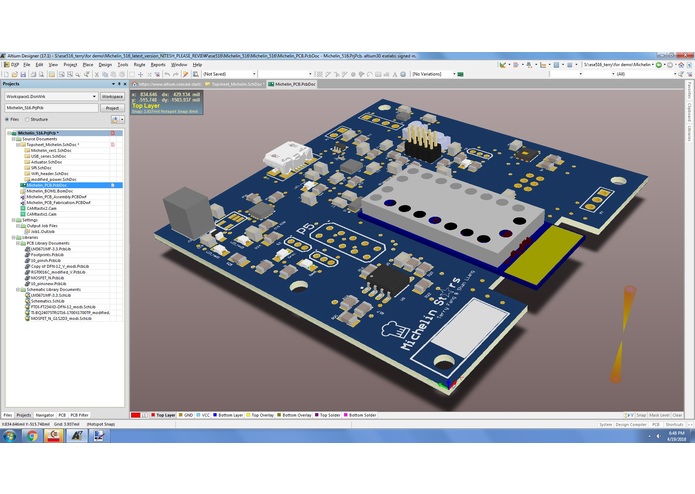This screenshot has width=695, height=494.
Task: Click the Move selection crosshair icon
Action: pos(140,74)
